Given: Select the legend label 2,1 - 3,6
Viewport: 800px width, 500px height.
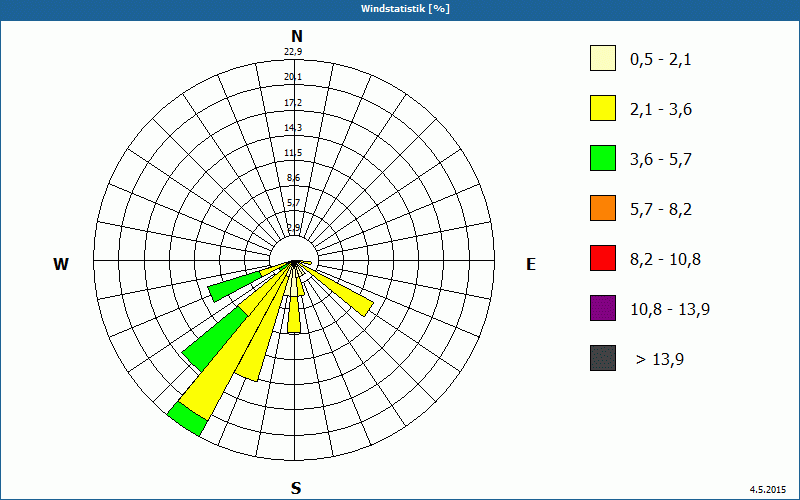Looking at the screenshot, I should pyautogui.click(x=661, y=110).
